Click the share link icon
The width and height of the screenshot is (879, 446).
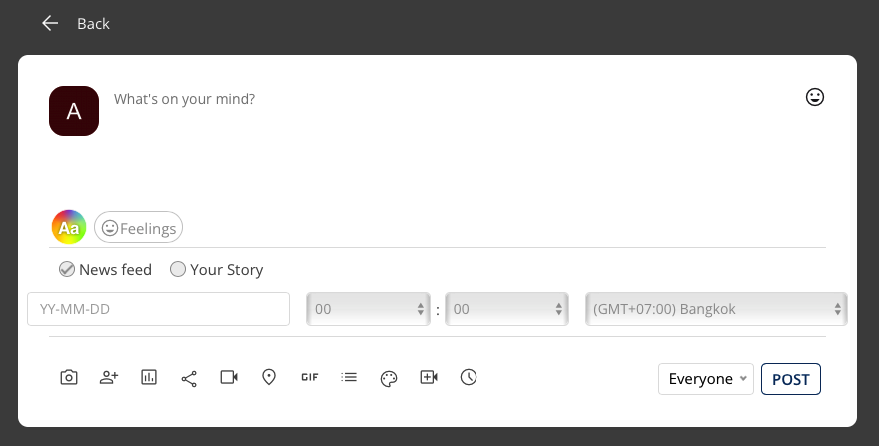(189, 379)
